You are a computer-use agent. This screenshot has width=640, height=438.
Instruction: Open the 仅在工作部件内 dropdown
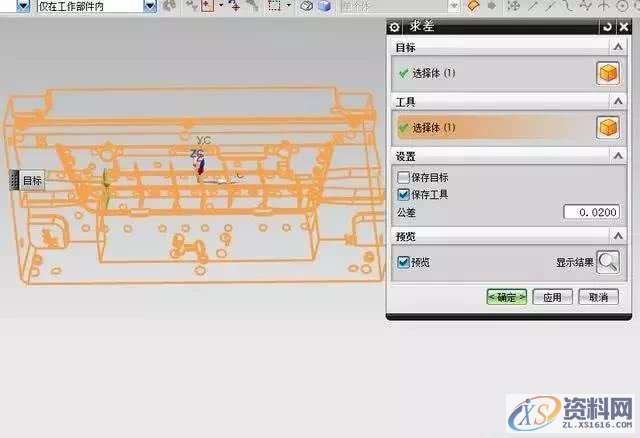(x=150, y=6)
